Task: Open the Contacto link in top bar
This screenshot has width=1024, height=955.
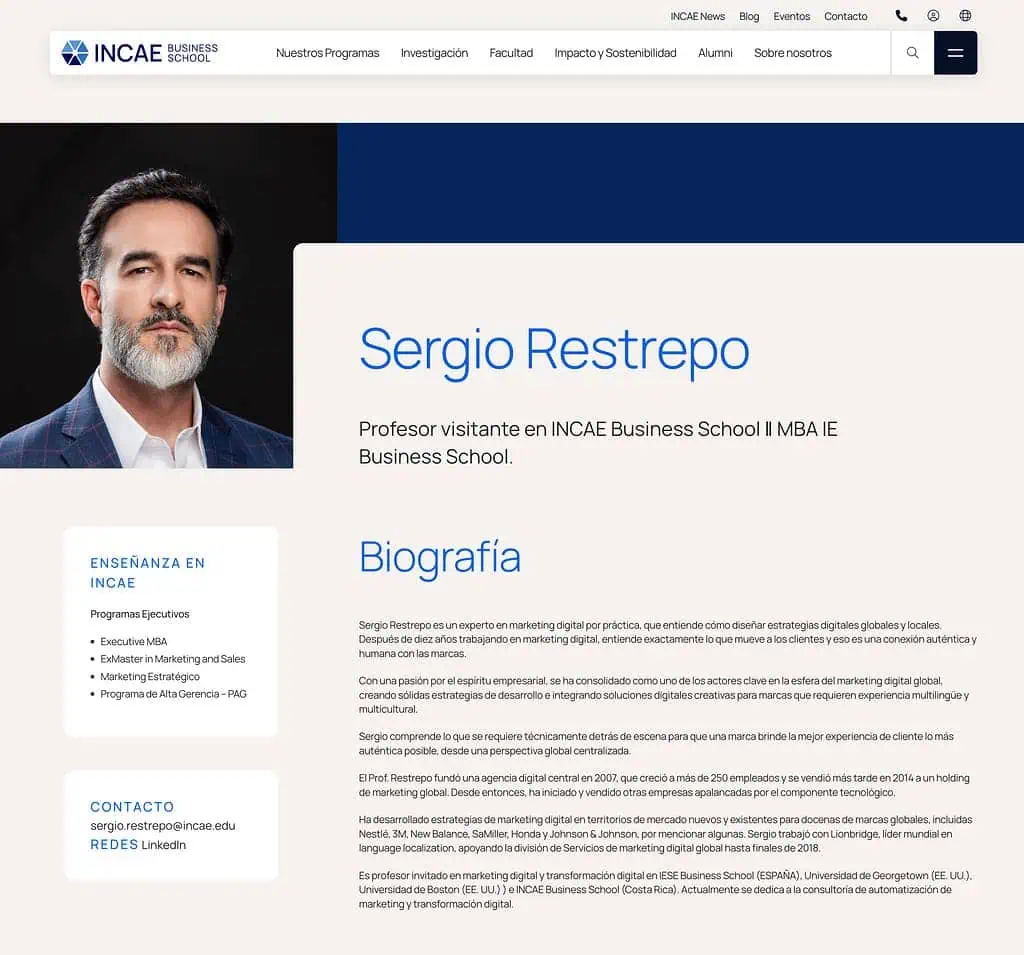Action: tap(846, 16)
